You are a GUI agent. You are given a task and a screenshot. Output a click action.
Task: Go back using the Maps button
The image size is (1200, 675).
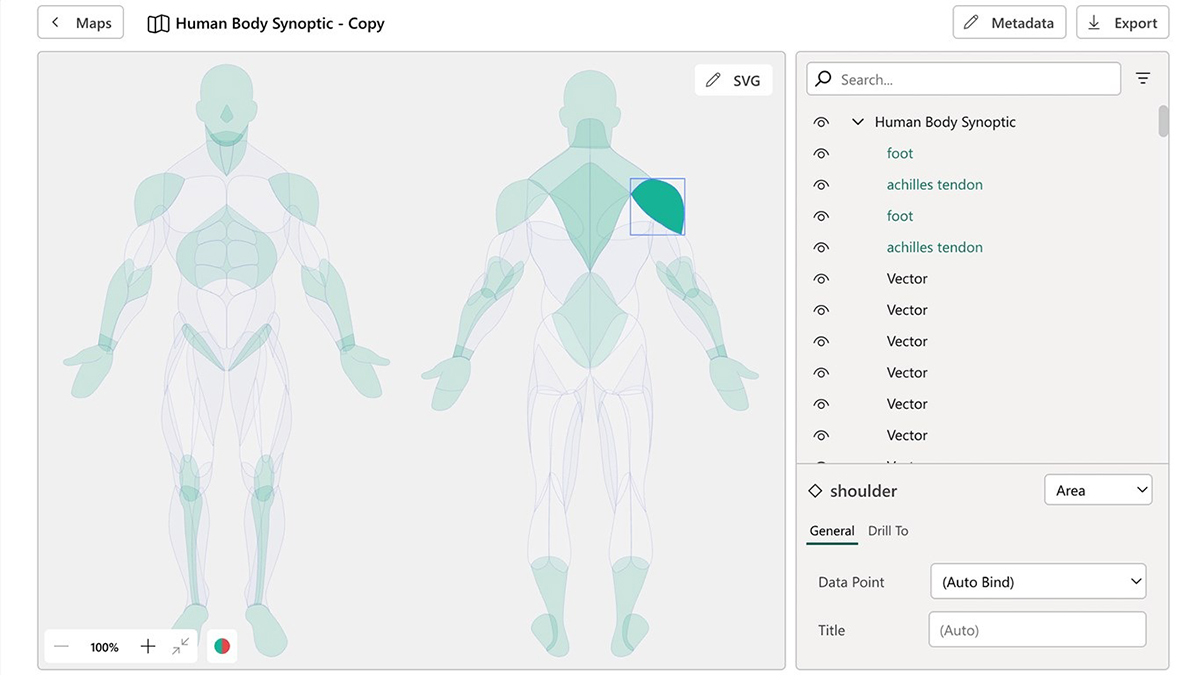pyautogui.click(x=80, y=21)
